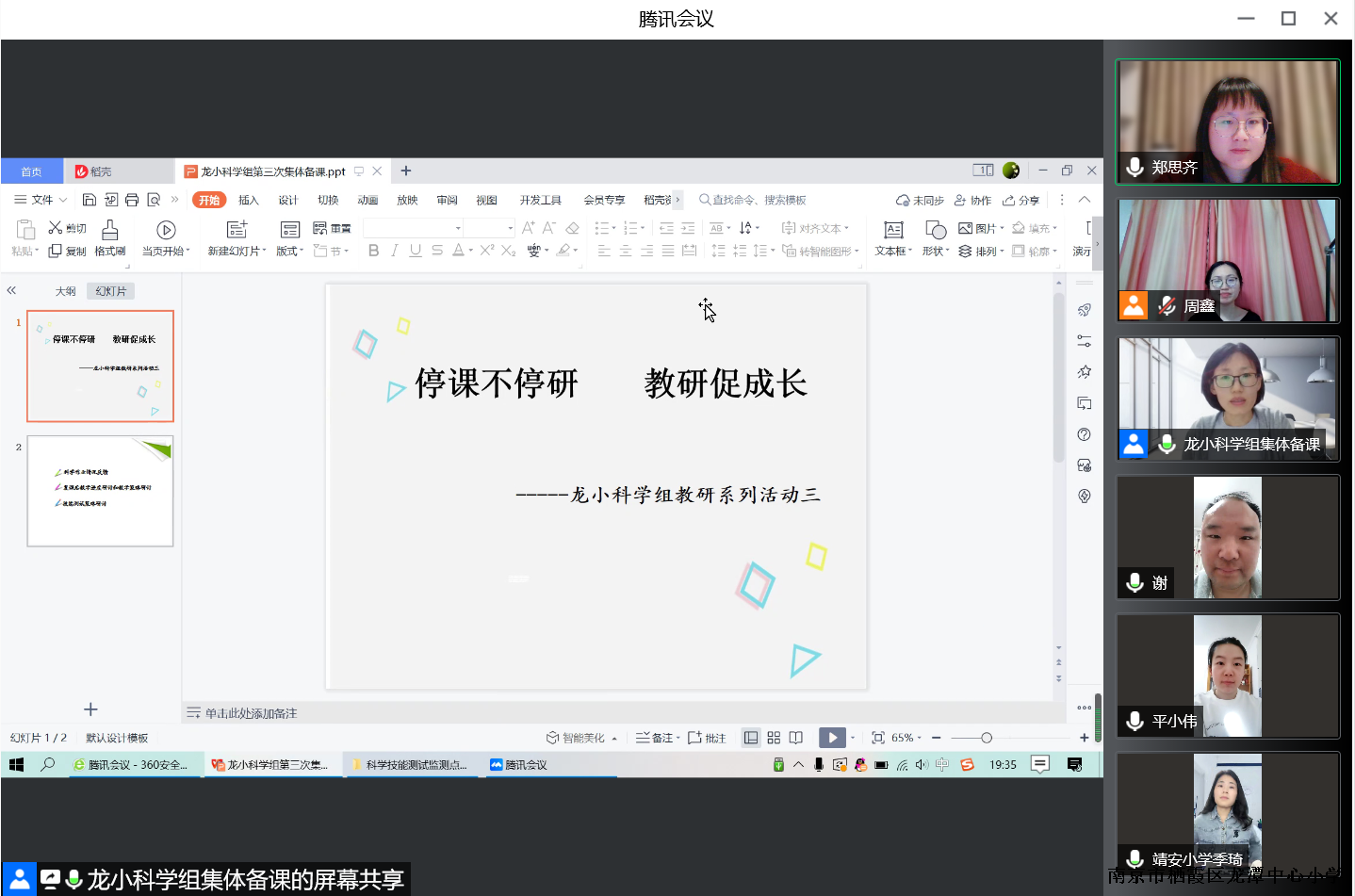The width and height of the screenshot is (1355, 896).
Task: Open the font size combo box
Action: [x=490, y=228]
